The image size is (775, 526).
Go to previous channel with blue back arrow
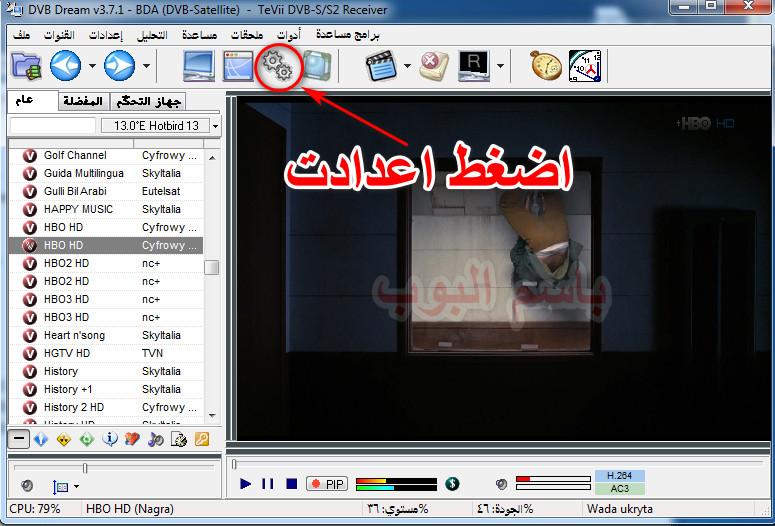66,65
